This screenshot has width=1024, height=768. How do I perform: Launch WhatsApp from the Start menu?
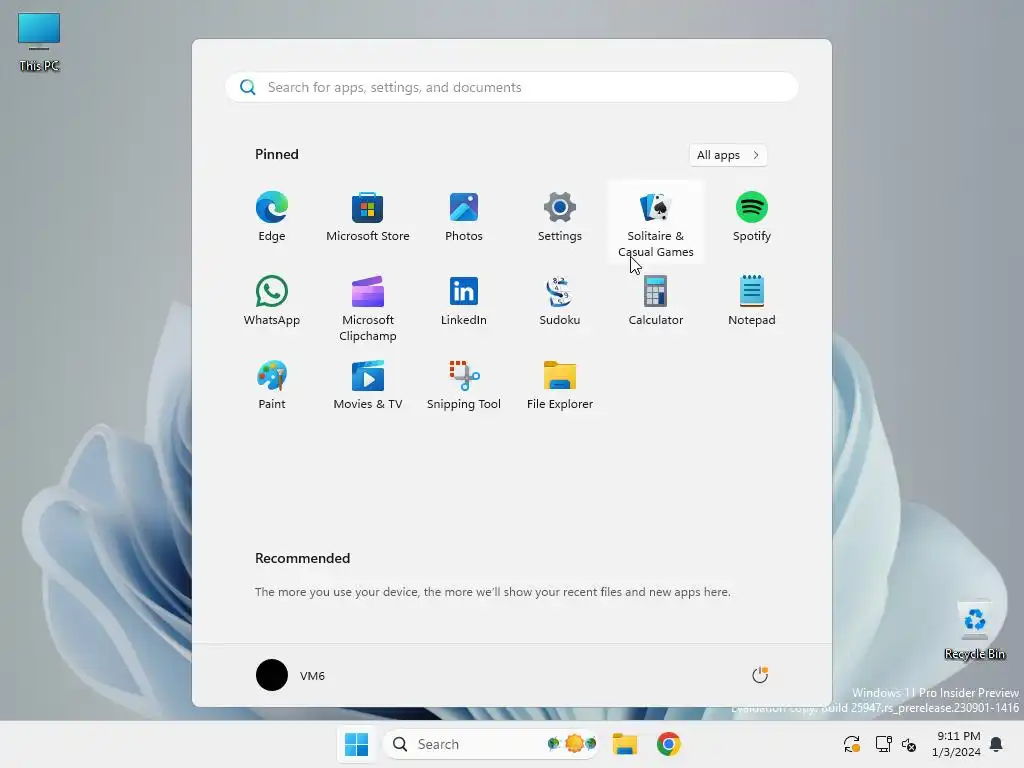click(x=272, y=302)
